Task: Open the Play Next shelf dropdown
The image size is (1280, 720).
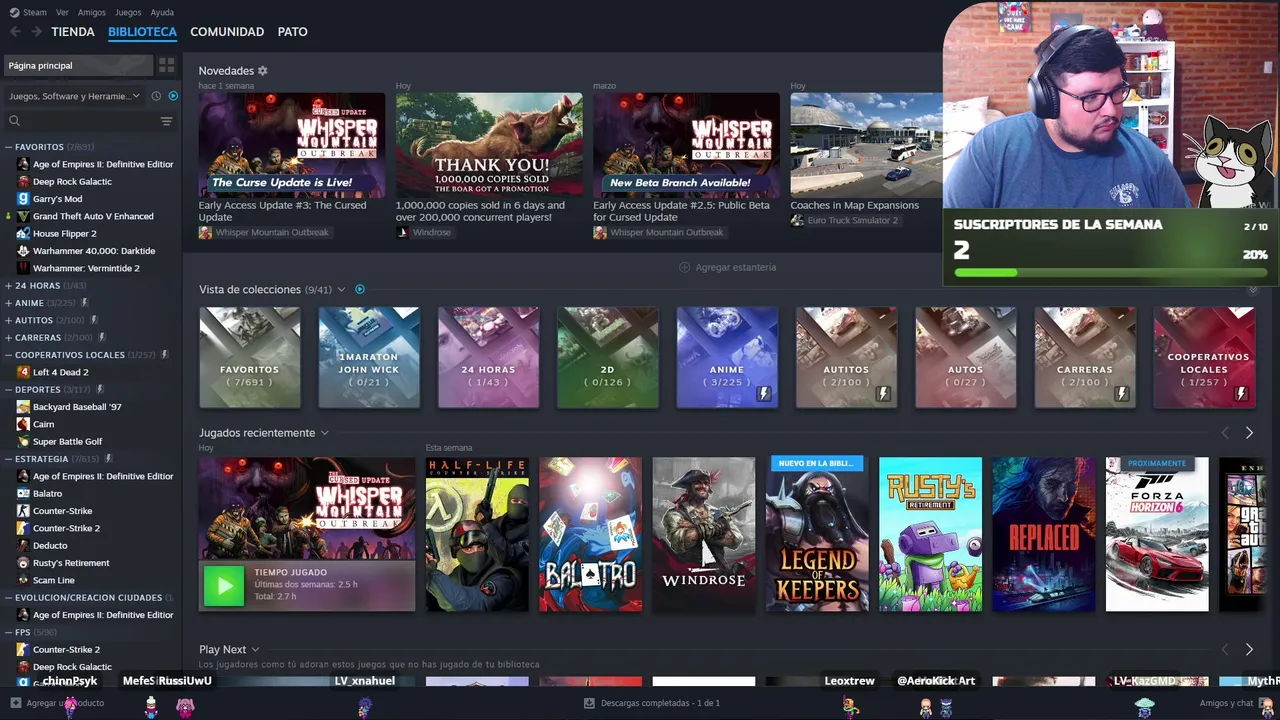Action: [255, 649]
